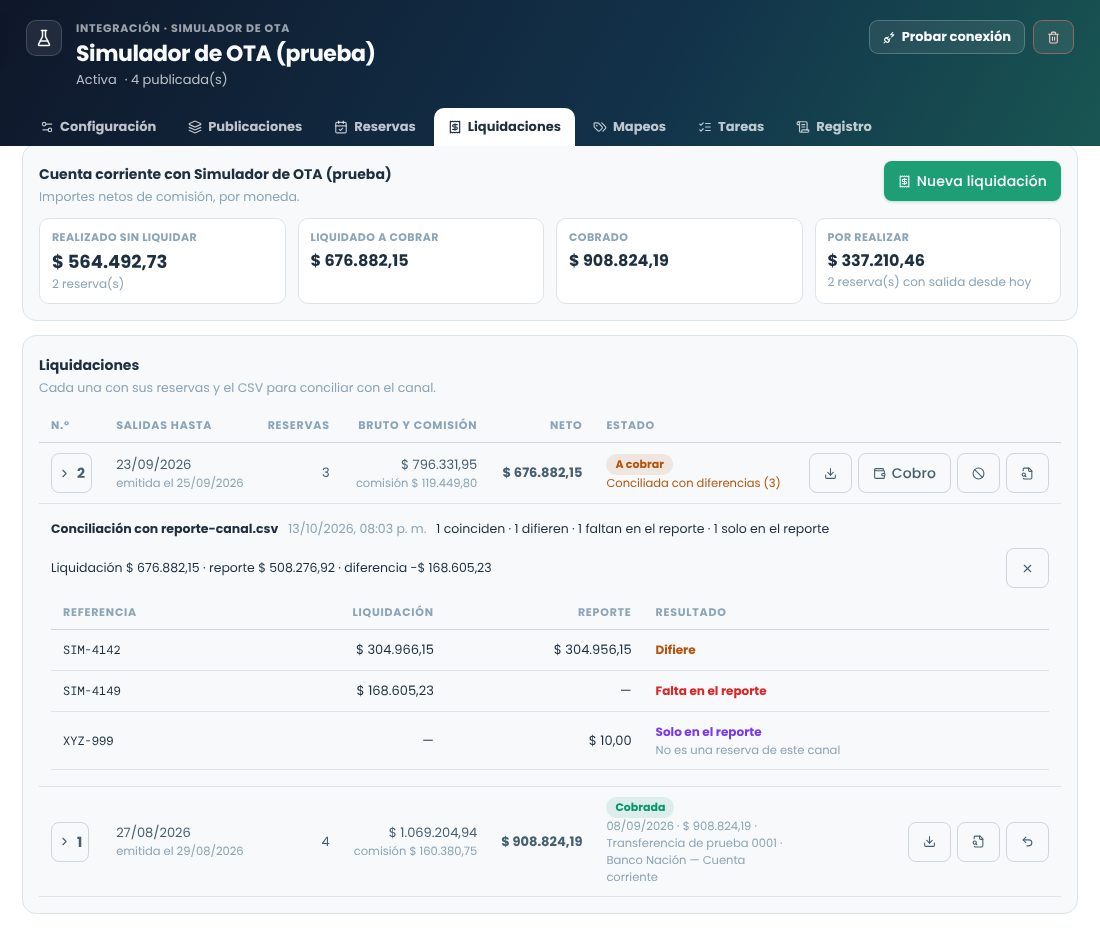This screenshot has width=1100, height=944.
Task: Download CSV for liquidación 1 (27/08/2026)
Action: (929, 842)
